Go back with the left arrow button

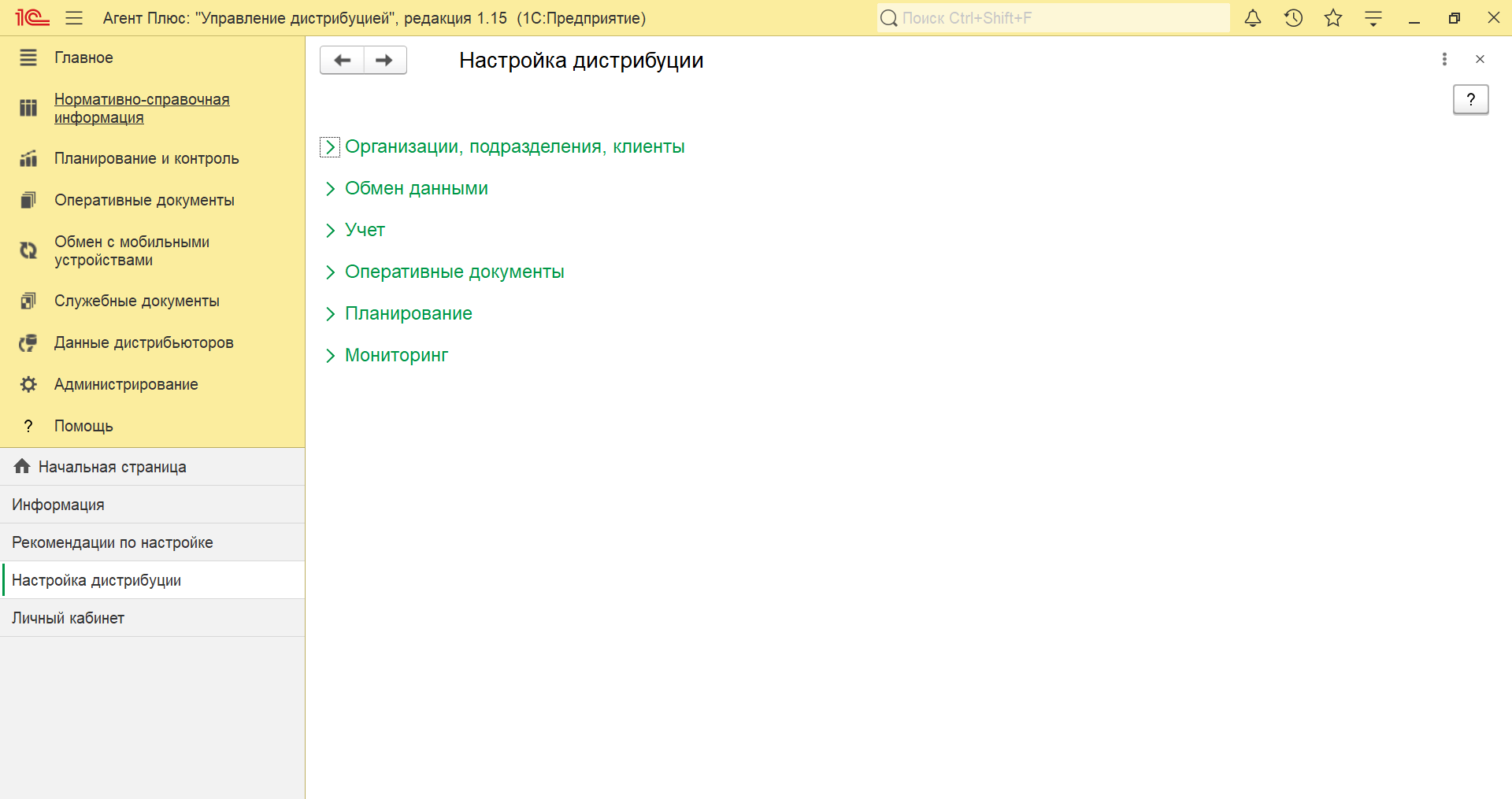pyautogui.click(x=342, y=60)
